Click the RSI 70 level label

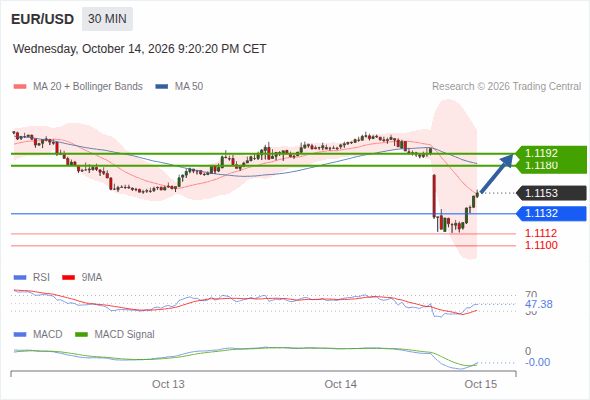coord(531,294)
